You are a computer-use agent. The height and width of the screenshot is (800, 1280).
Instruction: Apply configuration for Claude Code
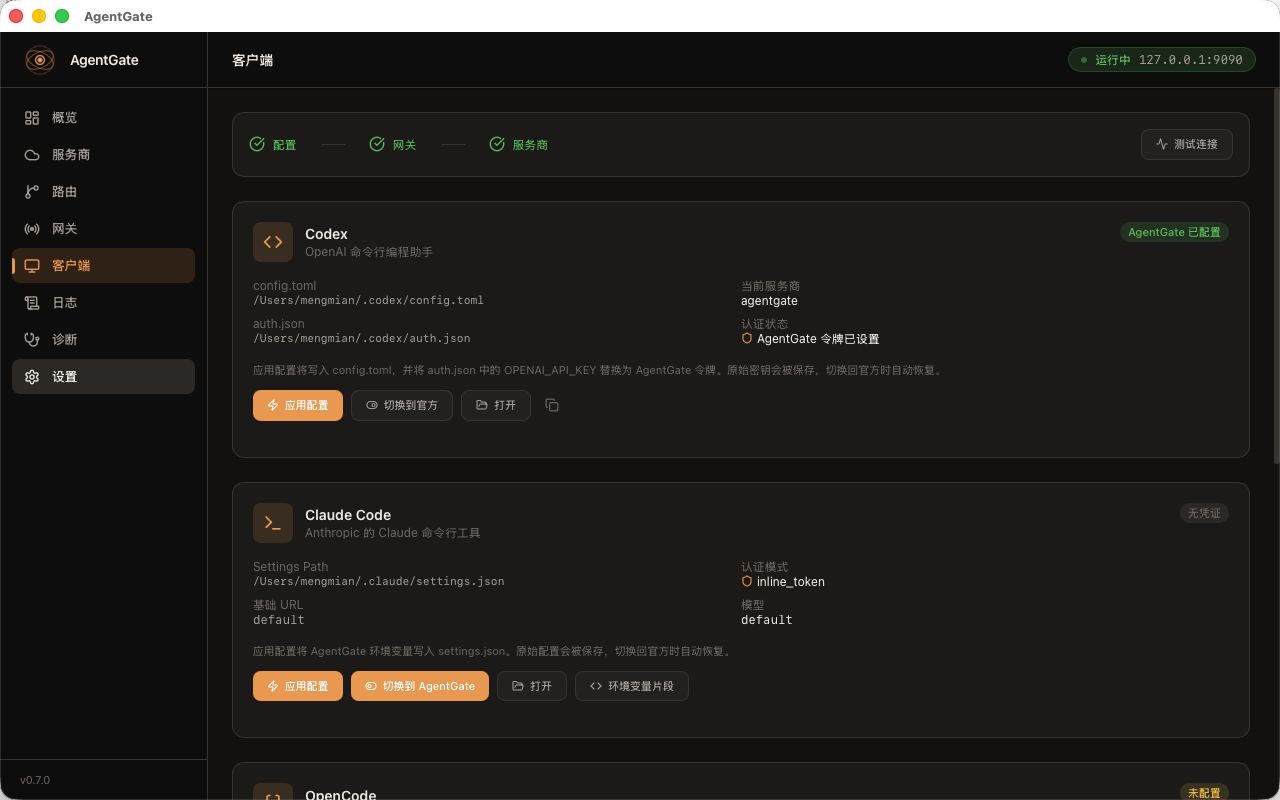pos(298,686)
